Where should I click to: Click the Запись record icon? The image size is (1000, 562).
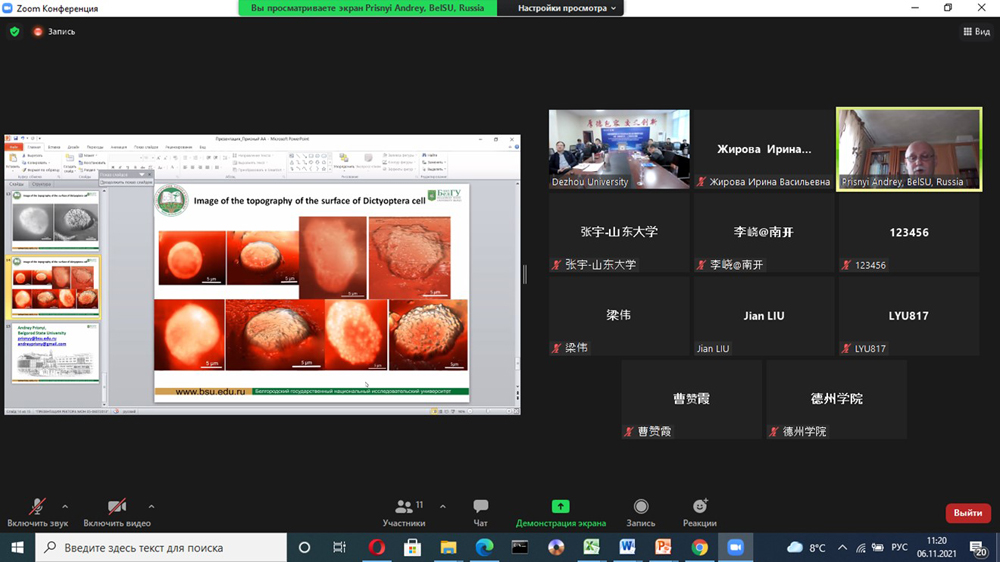coord(641,507)
